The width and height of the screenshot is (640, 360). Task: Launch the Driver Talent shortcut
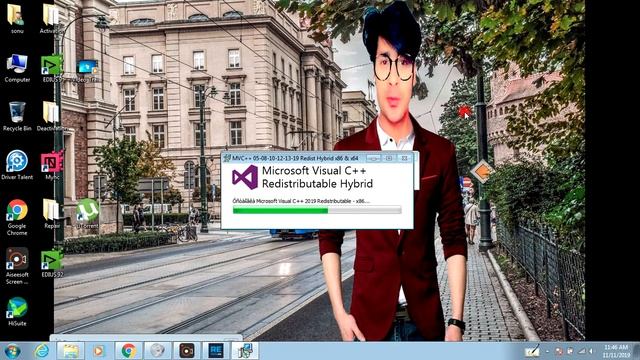click(17, 165)
